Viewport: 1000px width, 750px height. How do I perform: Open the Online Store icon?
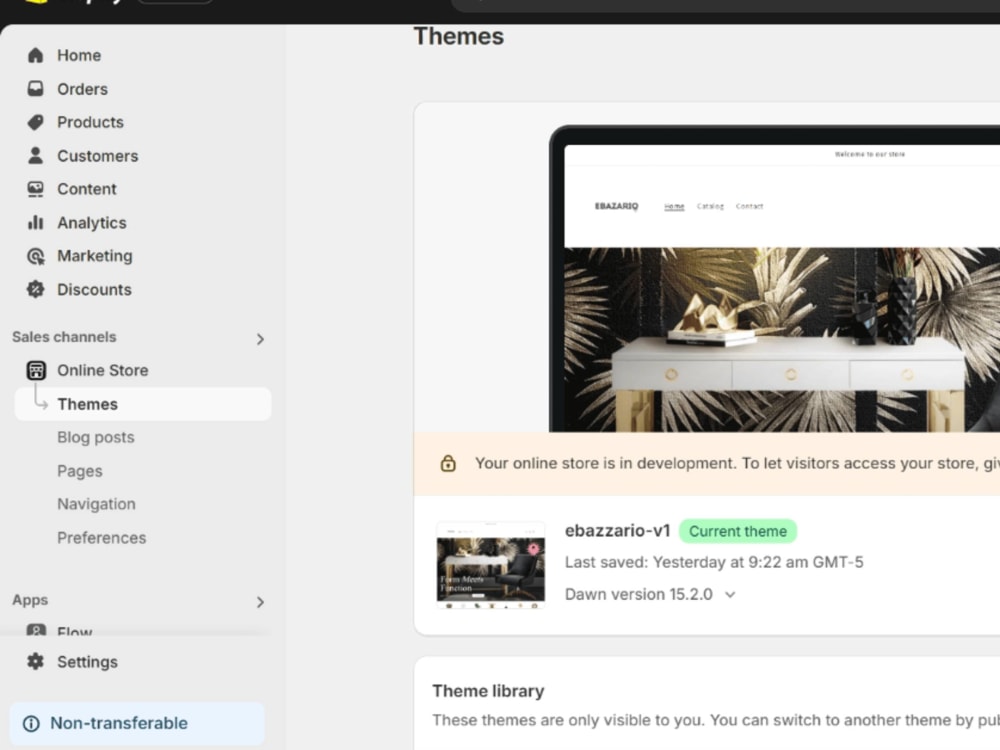pos(36,370)
